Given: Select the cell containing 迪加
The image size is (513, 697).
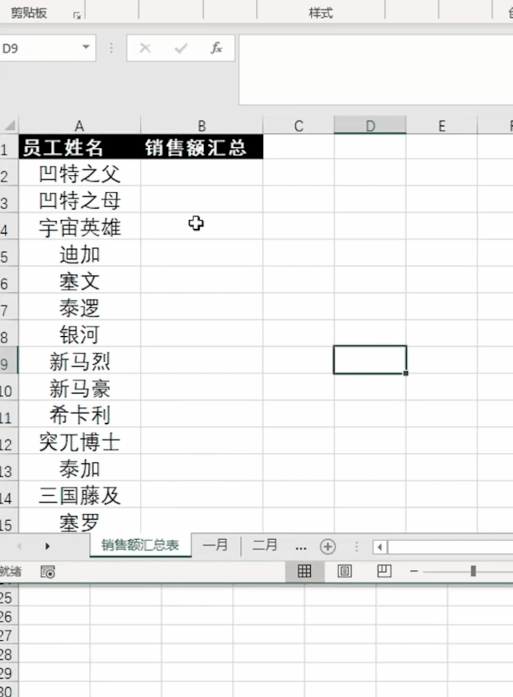Looking at the screenshot, I should (80, 254).
